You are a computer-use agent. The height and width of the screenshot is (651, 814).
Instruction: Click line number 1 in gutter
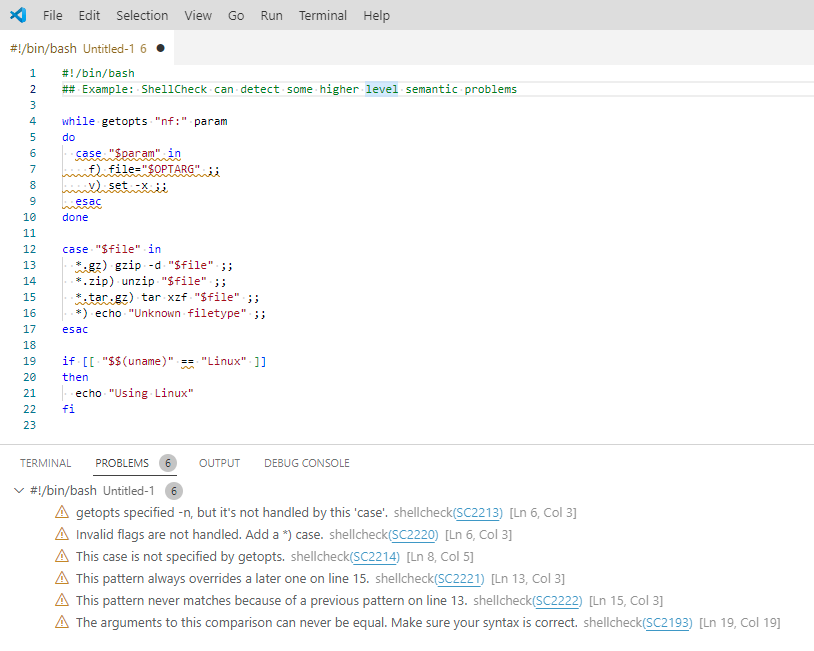(x=33, y=73)
